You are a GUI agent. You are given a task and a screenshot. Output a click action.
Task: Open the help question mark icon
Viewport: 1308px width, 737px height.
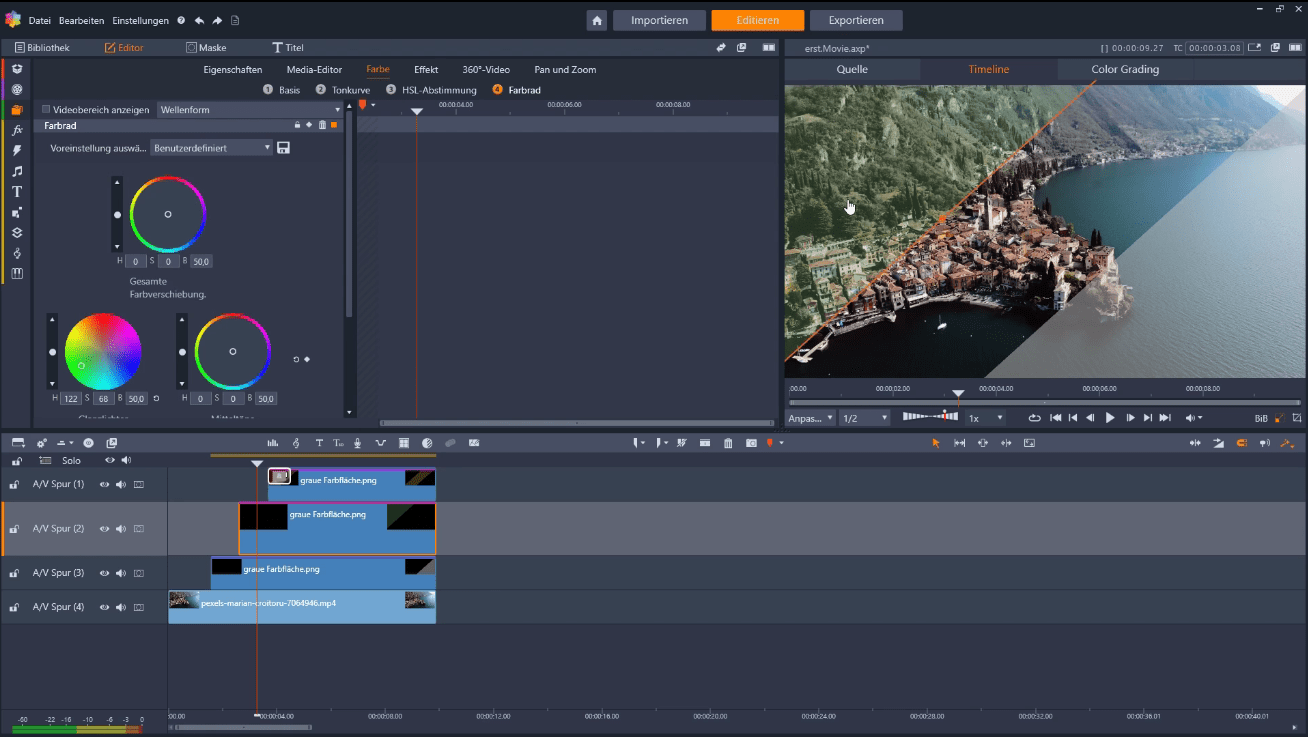tap(181, 20)
